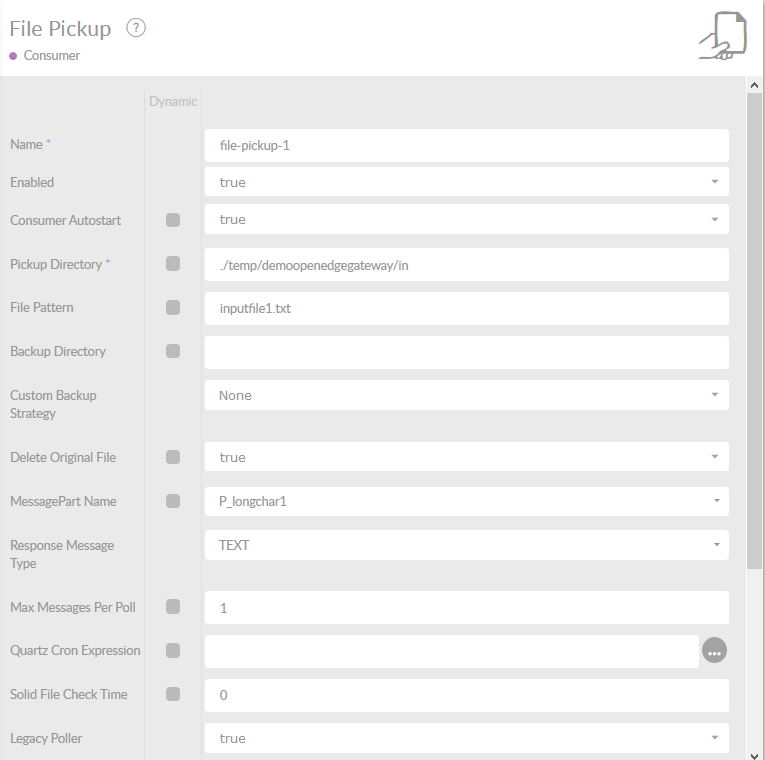Open the Response Message Type dropdown
The image size is (765, 760).
pos(466,545)
